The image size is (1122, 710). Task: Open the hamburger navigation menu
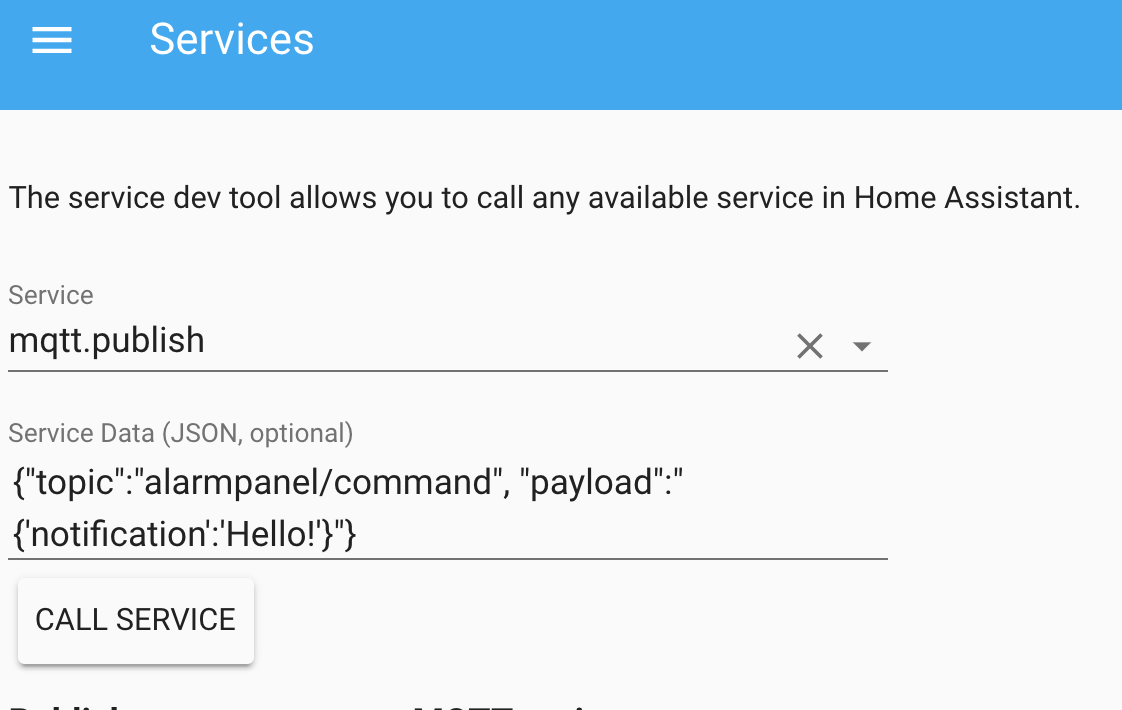click(x=52, y=40)
